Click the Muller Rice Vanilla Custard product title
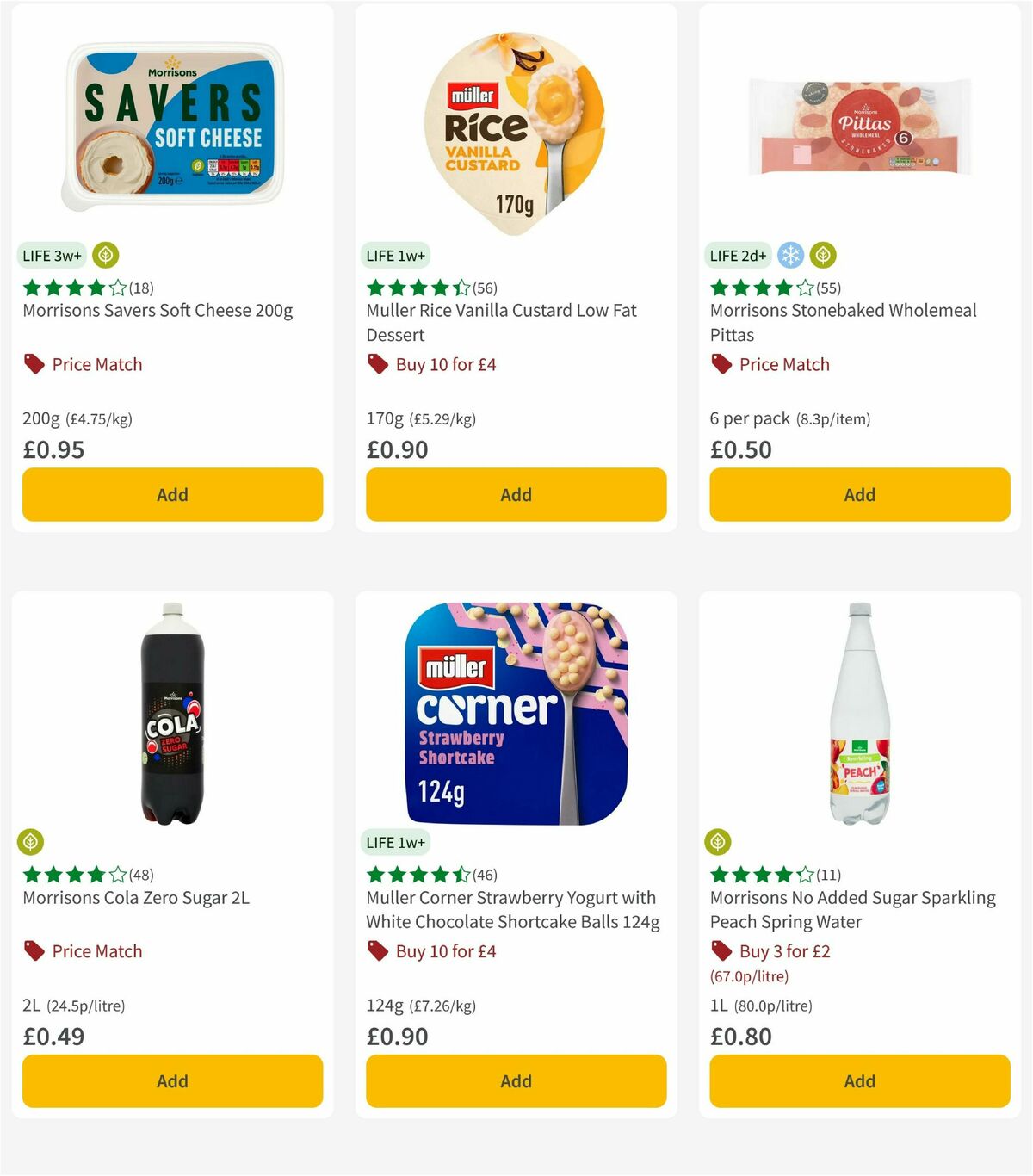 click(x=500, y=323)
